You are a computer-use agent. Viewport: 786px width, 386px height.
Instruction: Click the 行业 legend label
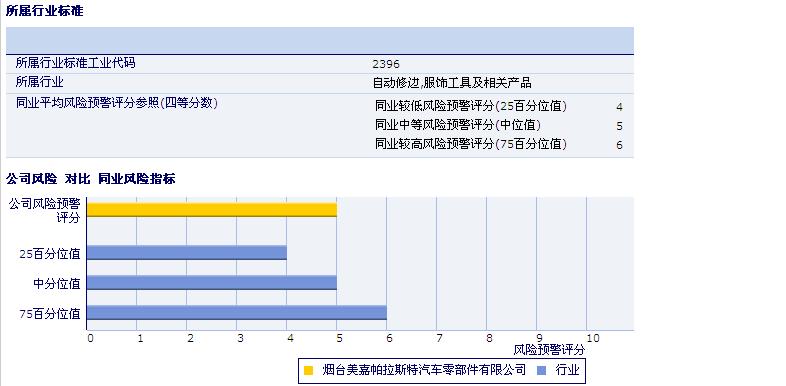[x=567, y=370]
